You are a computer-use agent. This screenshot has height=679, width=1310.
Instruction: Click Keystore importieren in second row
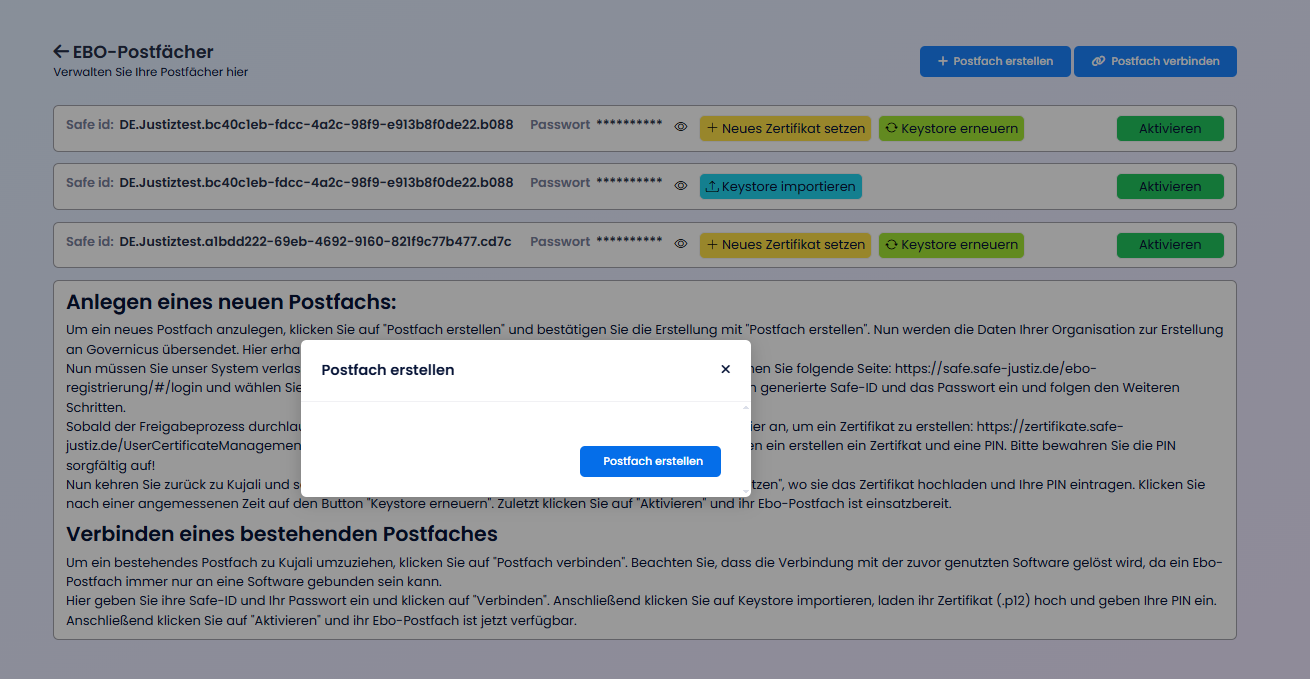[780, 186]
